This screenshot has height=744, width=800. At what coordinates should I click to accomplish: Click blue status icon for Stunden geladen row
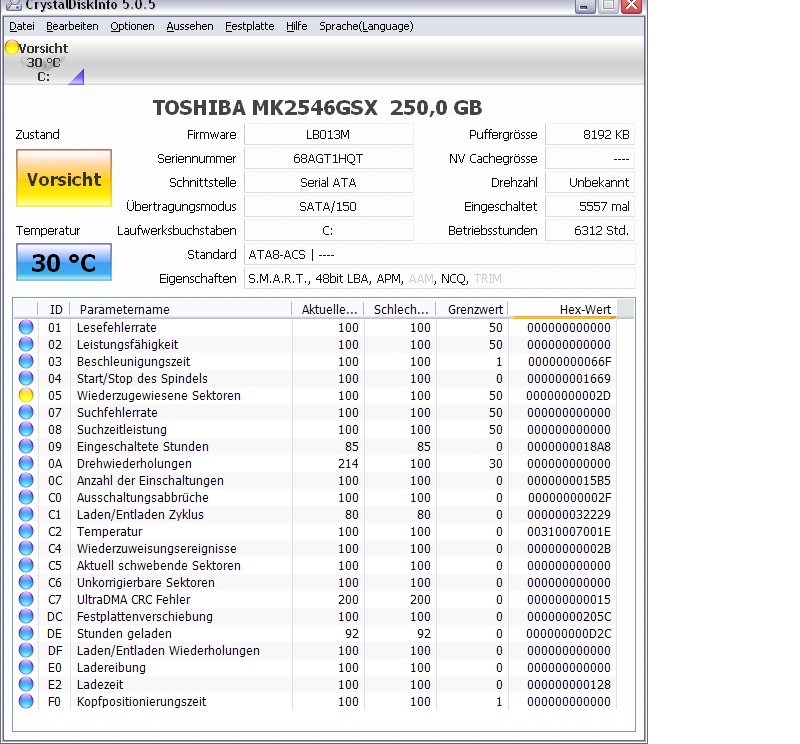click(26, 633)
